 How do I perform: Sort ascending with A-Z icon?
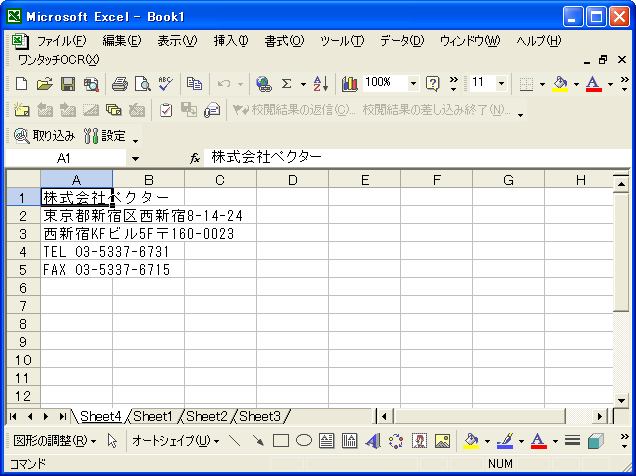[x=321, y=84]
